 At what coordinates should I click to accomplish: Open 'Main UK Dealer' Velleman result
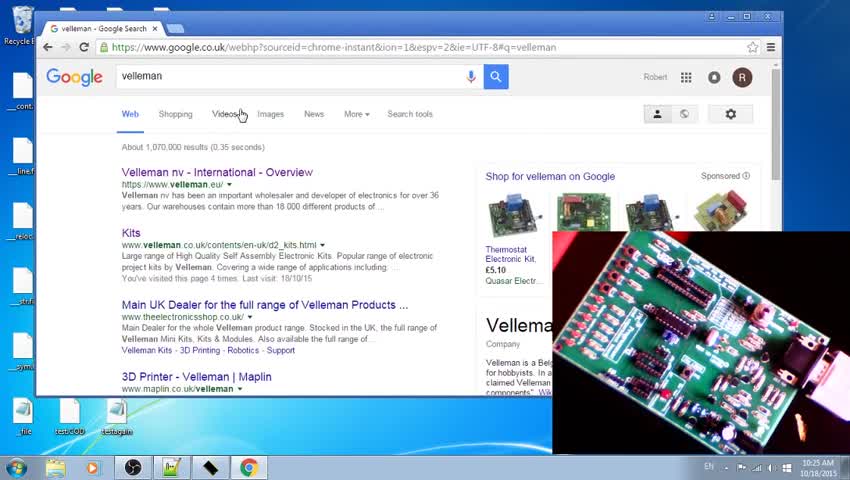265,305
